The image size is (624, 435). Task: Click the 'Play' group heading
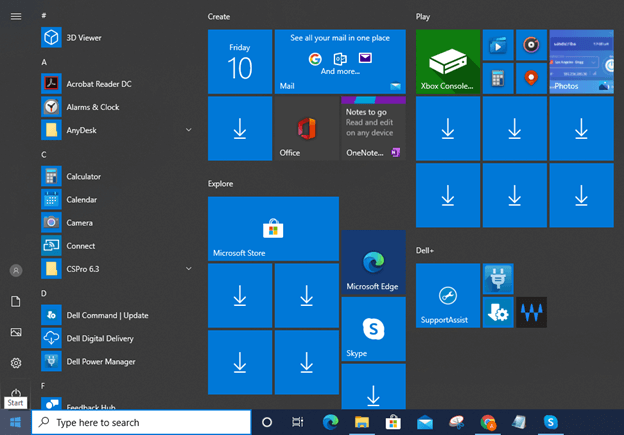pos(423,17)
